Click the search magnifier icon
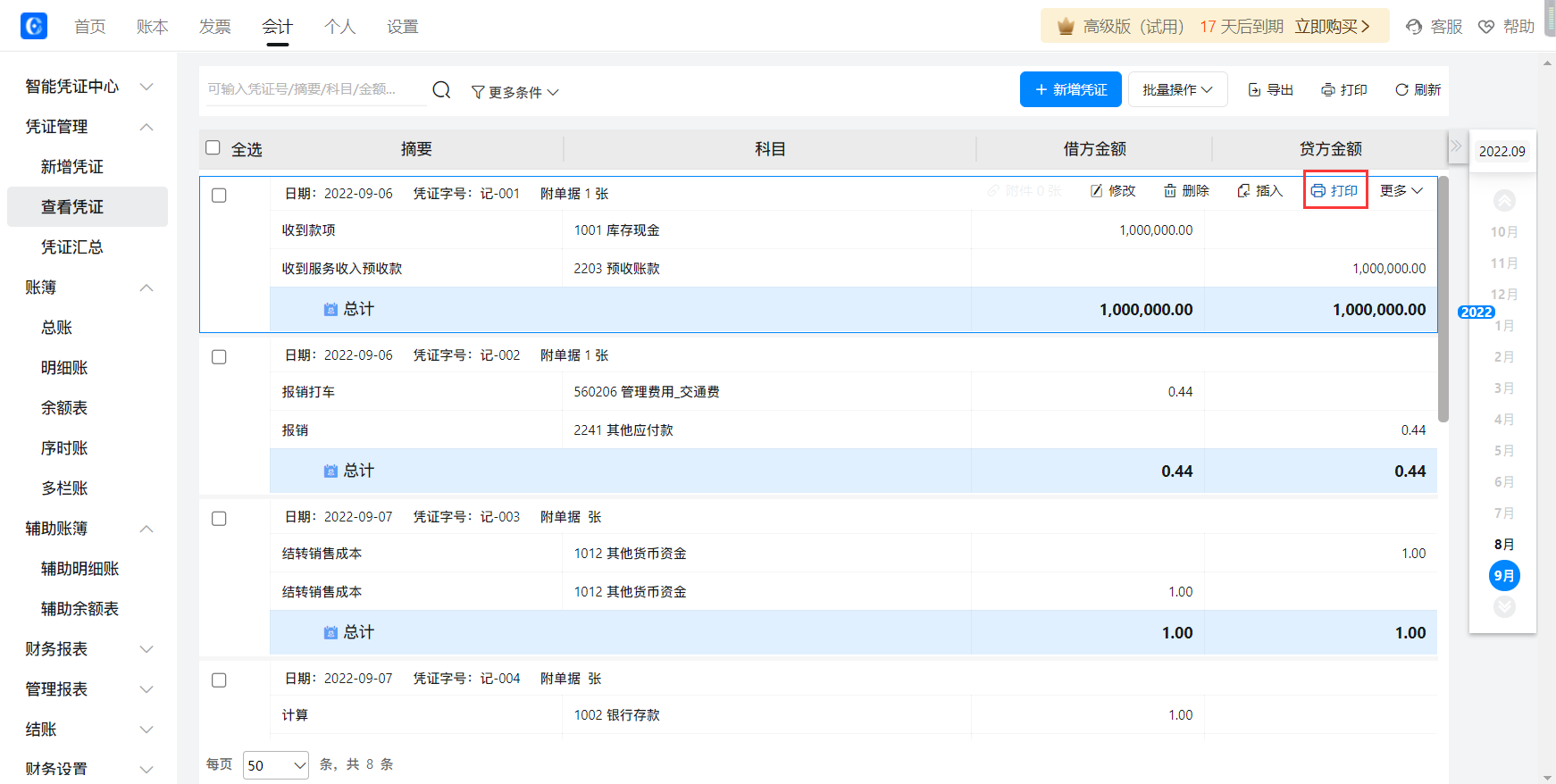Screen dimensions: 1556x784 (441, 89)
